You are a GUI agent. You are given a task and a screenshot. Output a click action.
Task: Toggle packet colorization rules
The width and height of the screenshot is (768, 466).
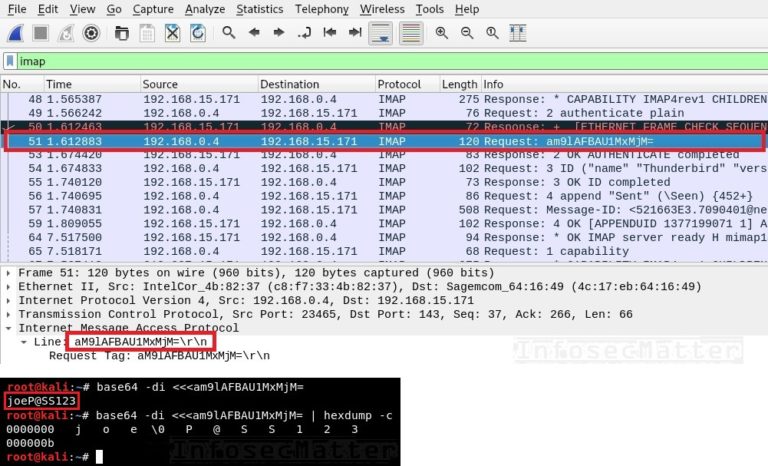[411, 33]
